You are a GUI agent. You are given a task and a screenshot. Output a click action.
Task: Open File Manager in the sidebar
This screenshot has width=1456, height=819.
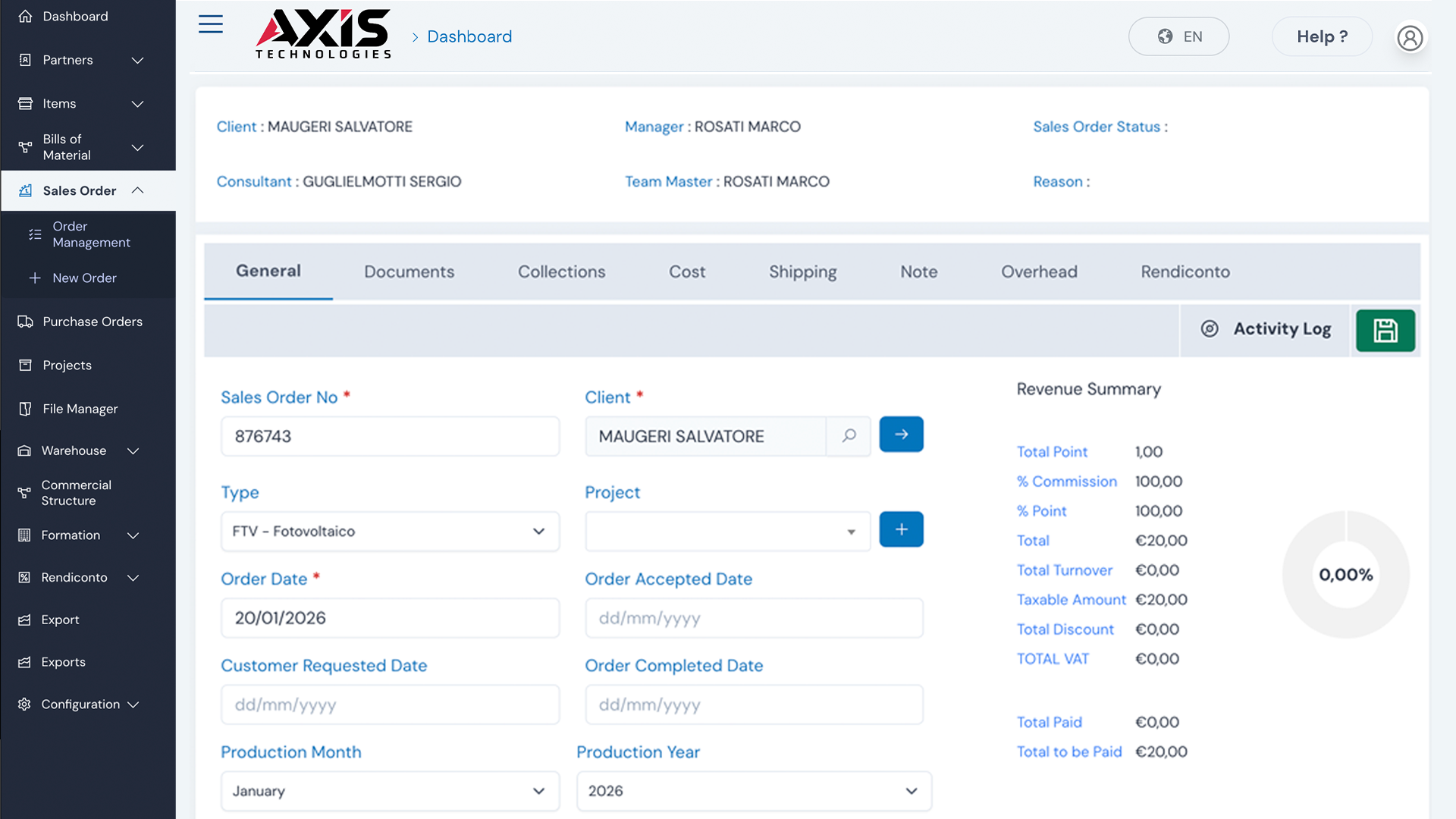(x=80, y=409)
